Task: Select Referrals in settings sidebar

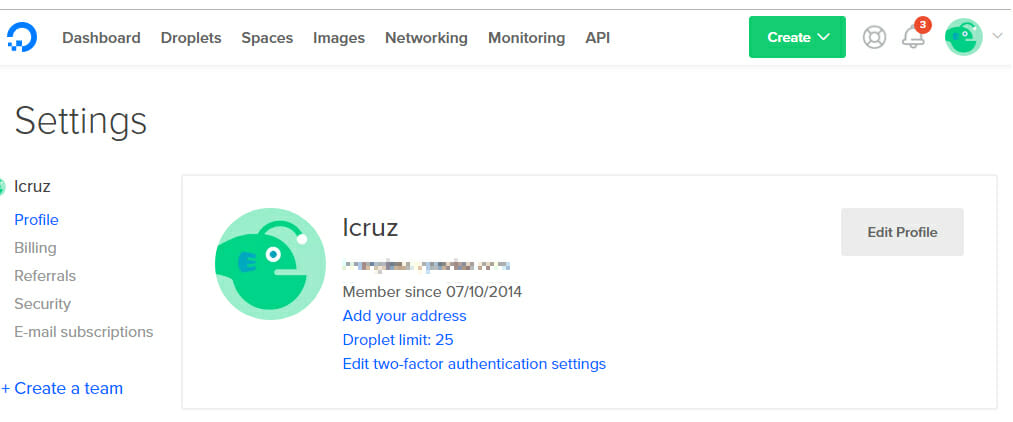Action: (45, 276)
